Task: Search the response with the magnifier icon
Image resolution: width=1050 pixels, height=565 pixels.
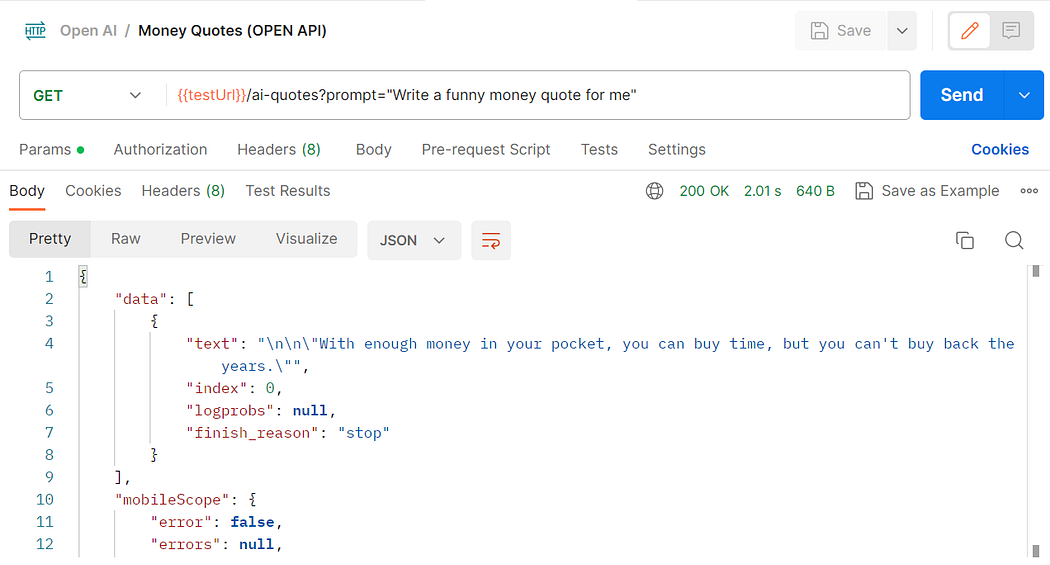Action: tap(1014, 240)
